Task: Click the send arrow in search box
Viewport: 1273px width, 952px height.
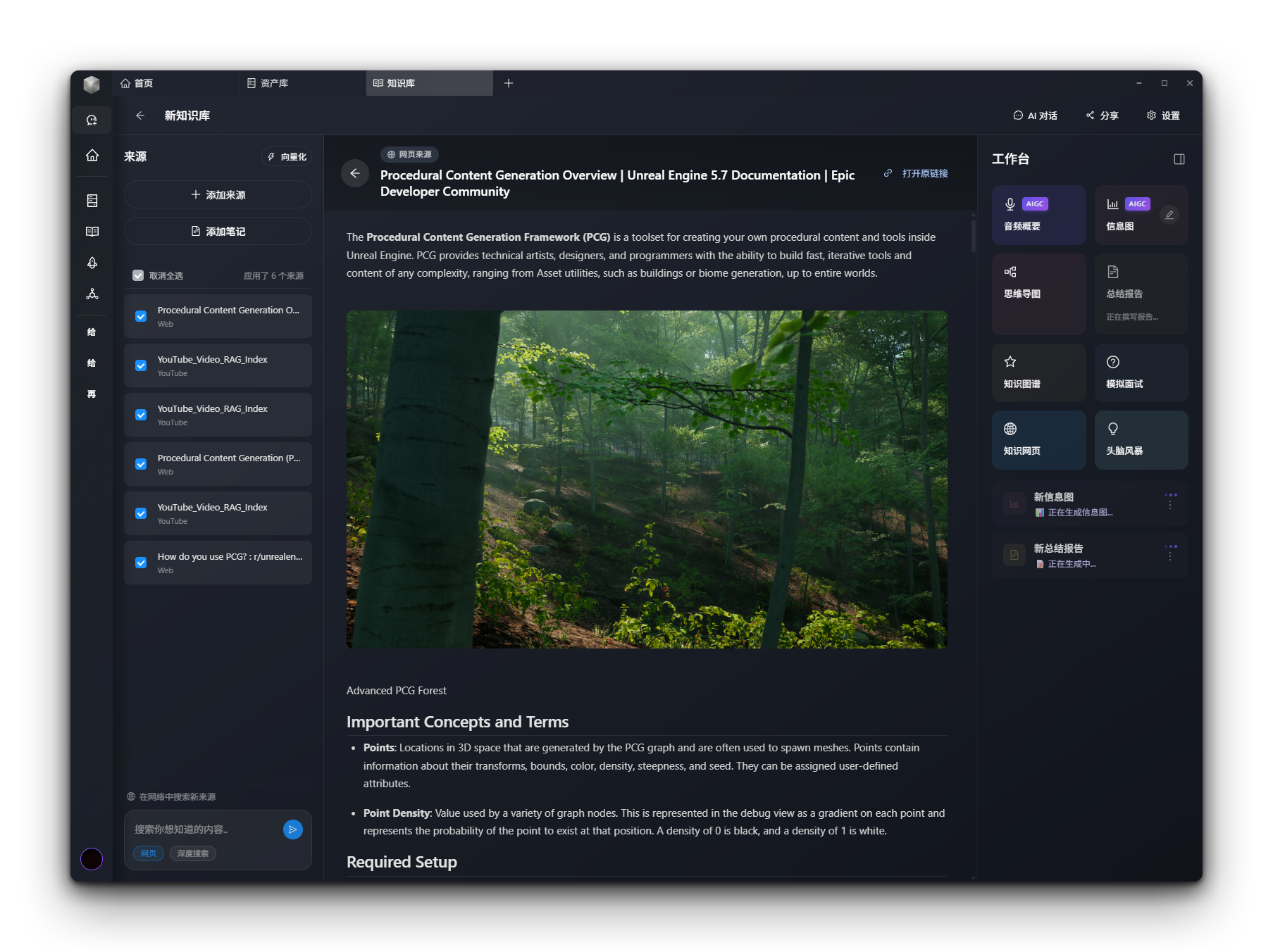Action: coord(292,829)
